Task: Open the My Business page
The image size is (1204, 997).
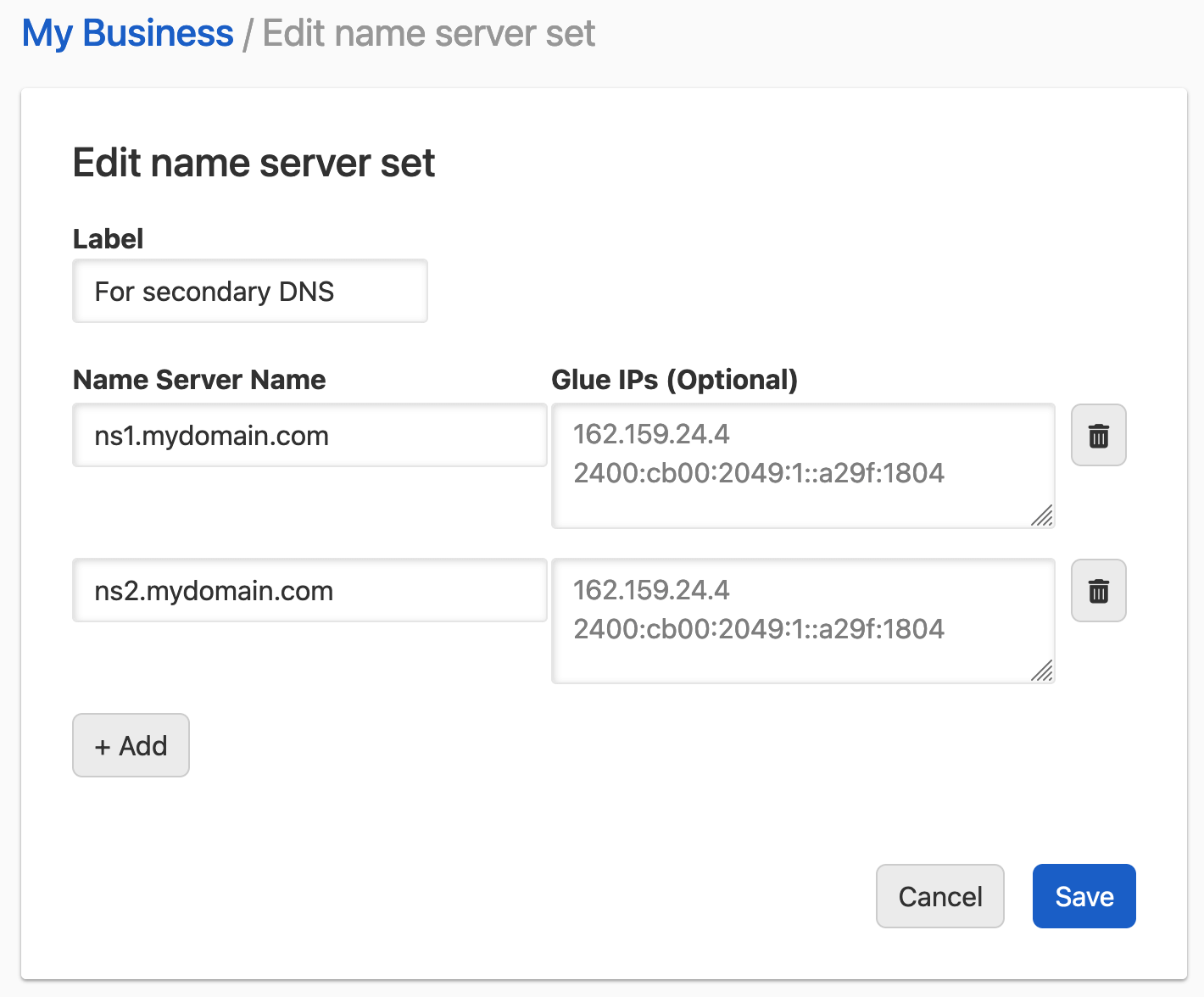Action: click(127, 32)
